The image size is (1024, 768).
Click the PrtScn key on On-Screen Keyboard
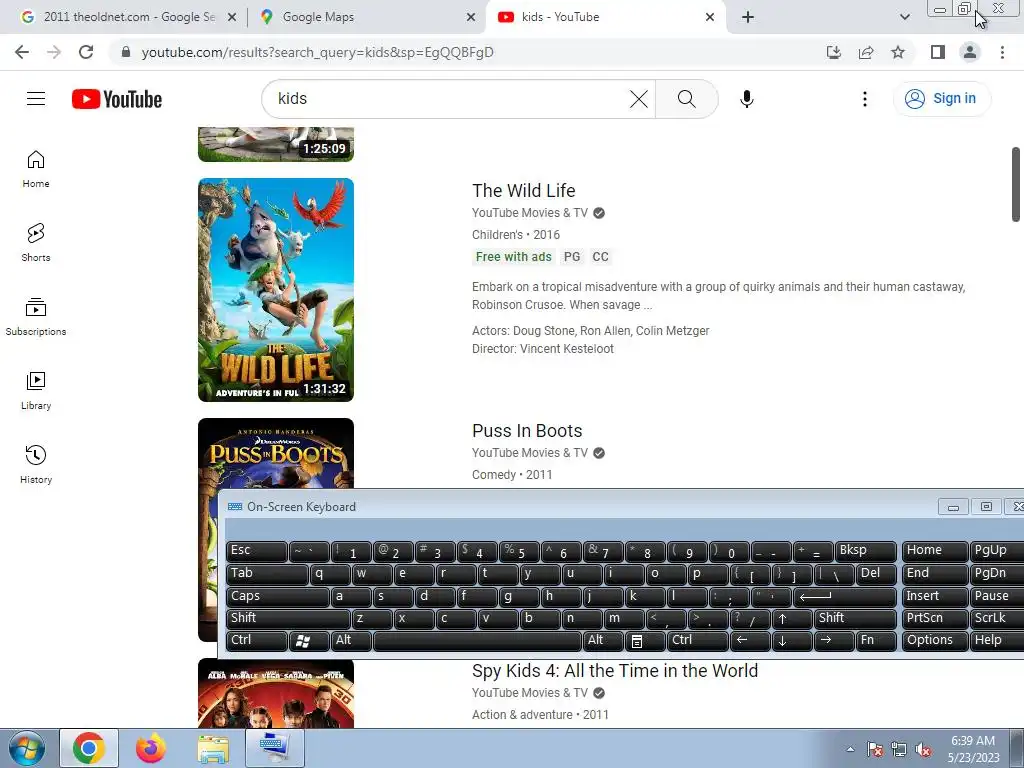point(935,618)
